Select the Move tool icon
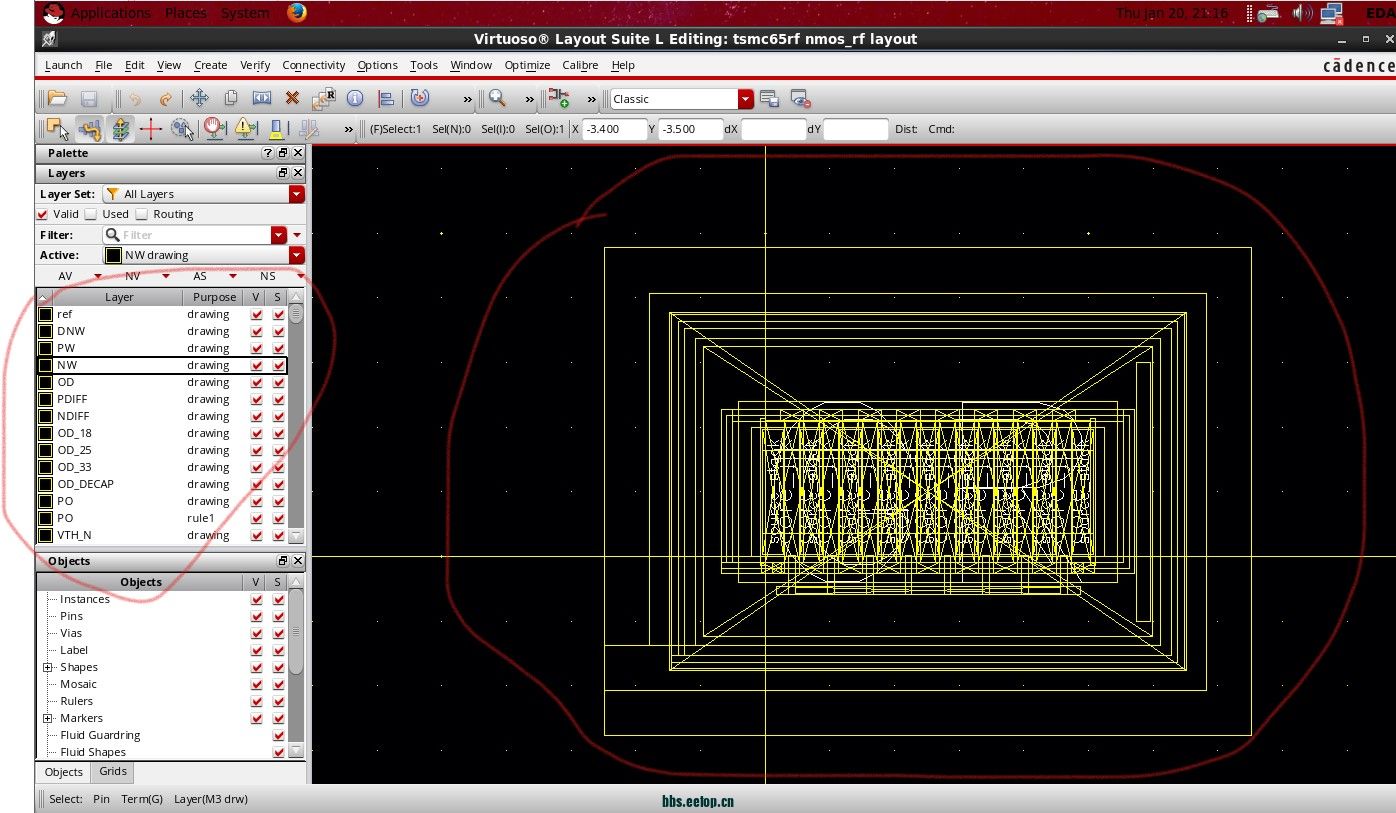The height and width of the screenshot is (813, 1396). 199,98
